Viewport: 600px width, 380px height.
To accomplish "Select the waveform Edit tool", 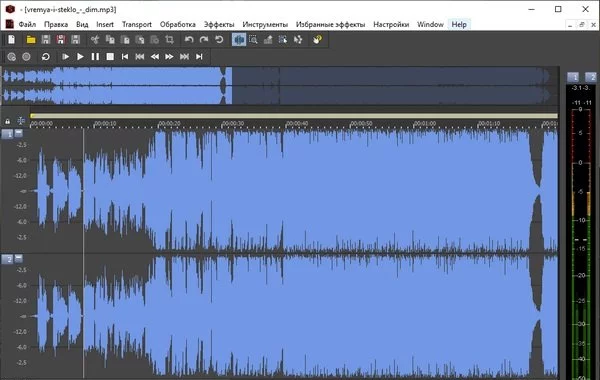I will tap(239, 39).
